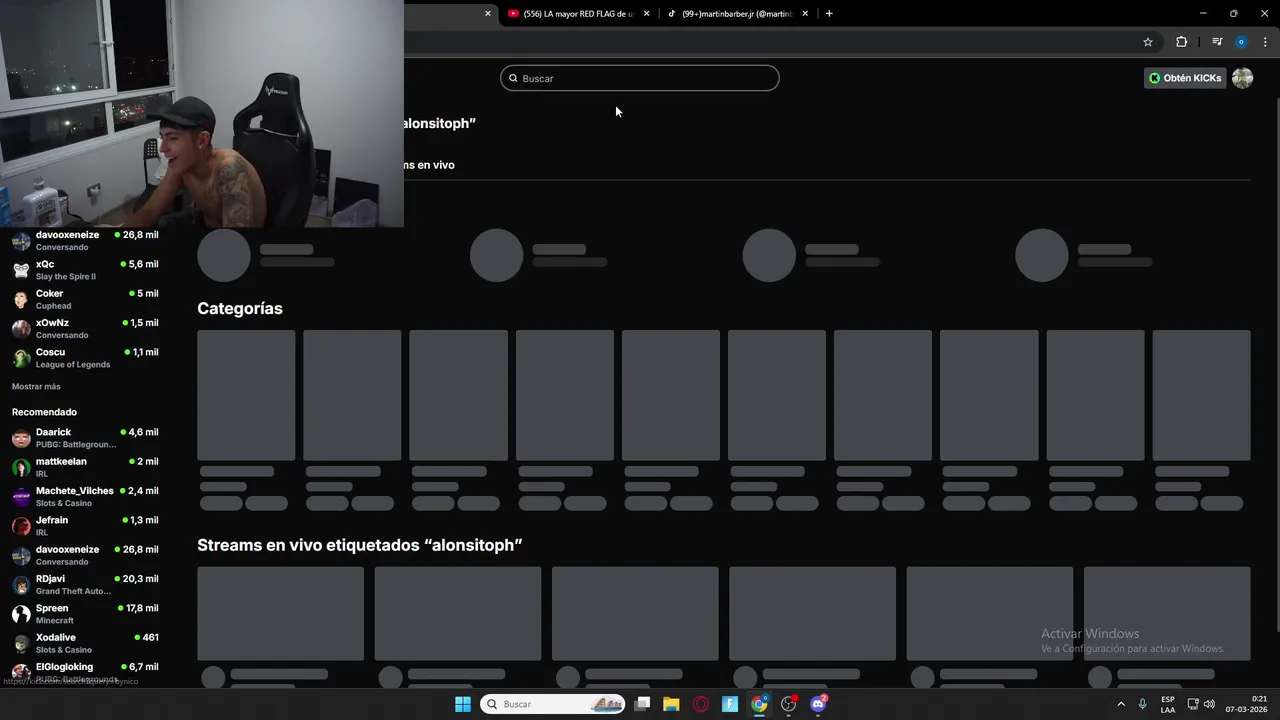Open the ESP LAA language switcher

pos(1168,704)
